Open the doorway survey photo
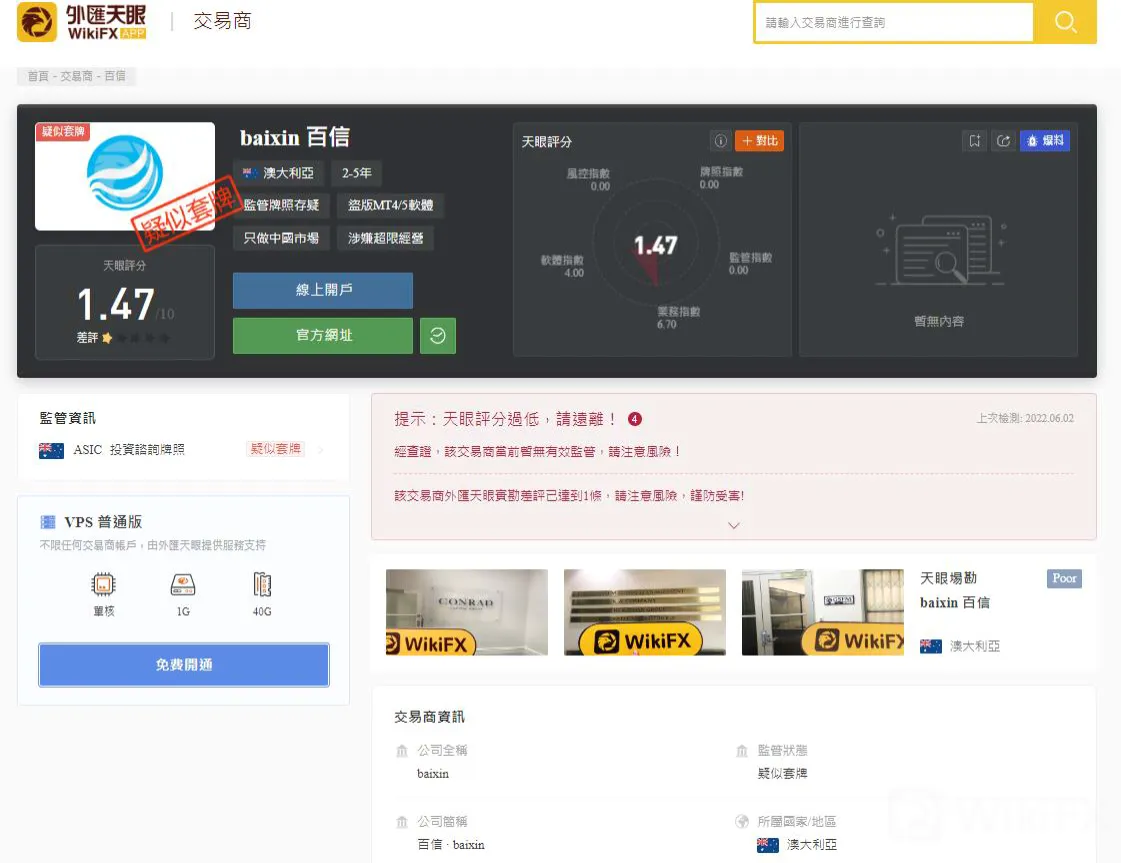 823,612
